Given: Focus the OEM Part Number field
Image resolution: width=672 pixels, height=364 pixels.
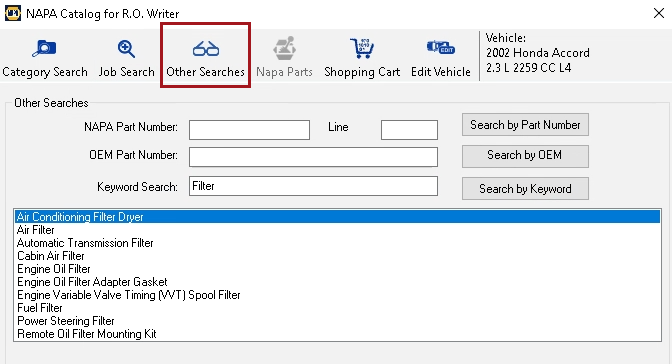Looking at the screenshot, I should coord(313,157).
